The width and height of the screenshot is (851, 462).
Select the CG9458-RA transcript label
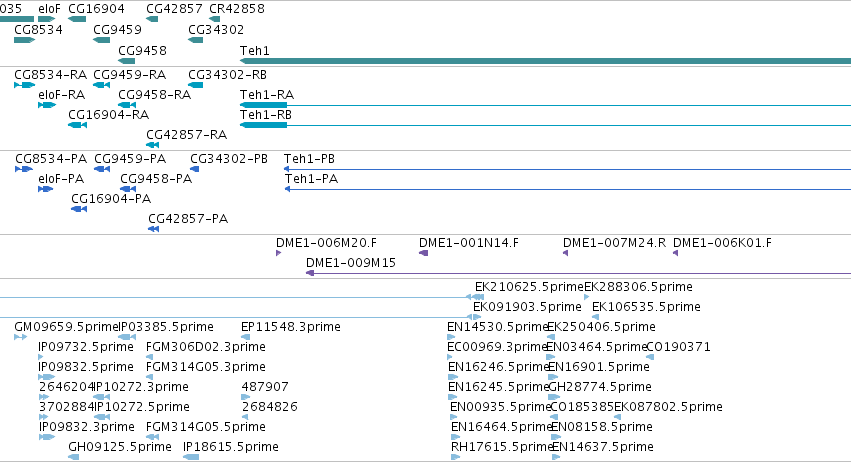click(x=154, y=95)
